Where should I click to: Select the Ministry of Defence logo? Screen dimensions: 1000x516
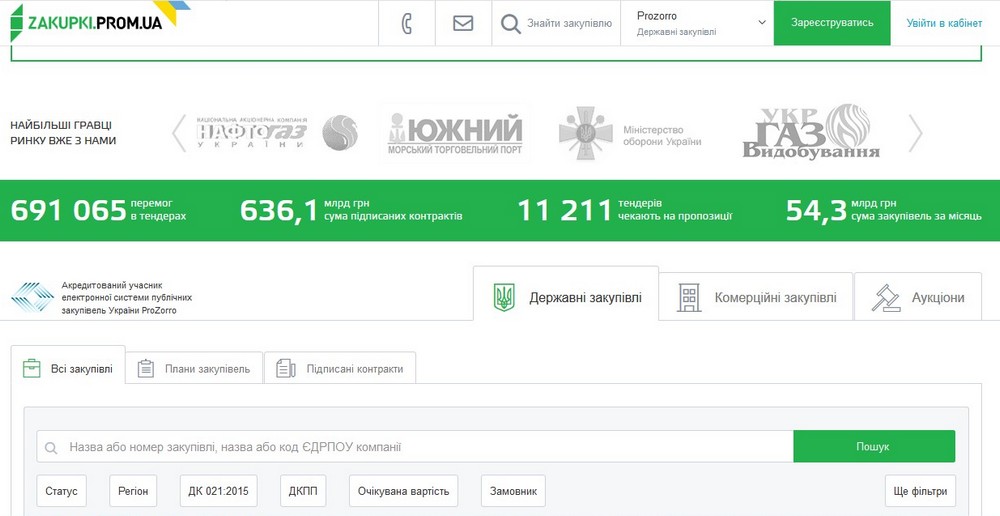pos(630,133)
